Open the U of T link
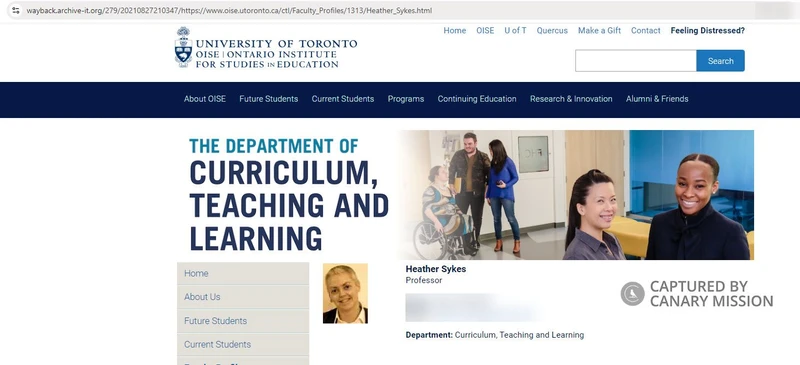This screenshot has width=800, height=365. (515, 31)
